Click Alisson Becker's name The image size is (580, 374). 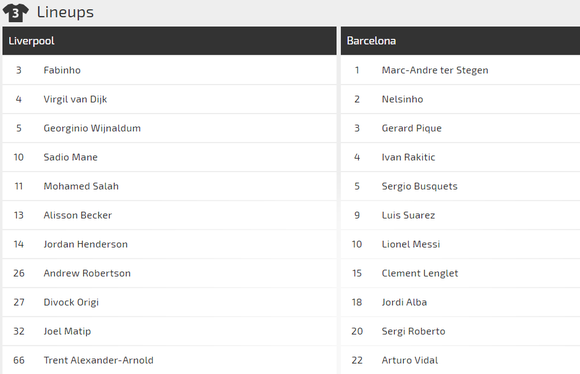pyautogui.click(x=78, y=215)
